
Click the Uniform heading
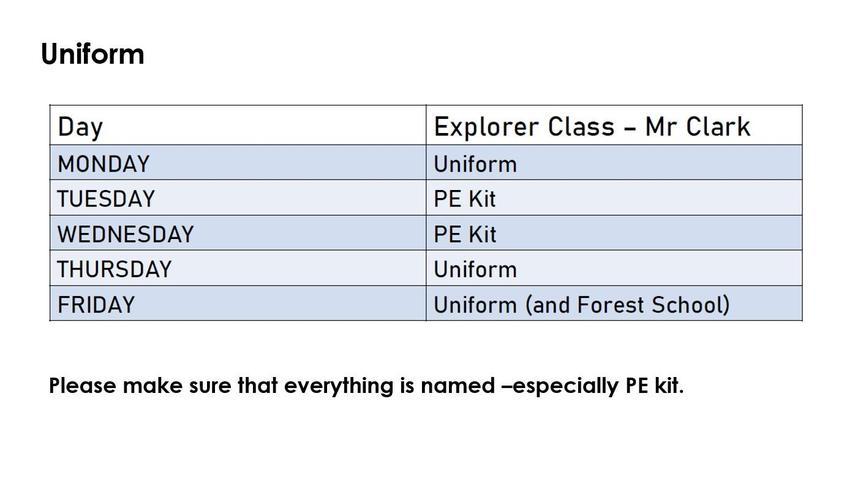click(93, 55)
